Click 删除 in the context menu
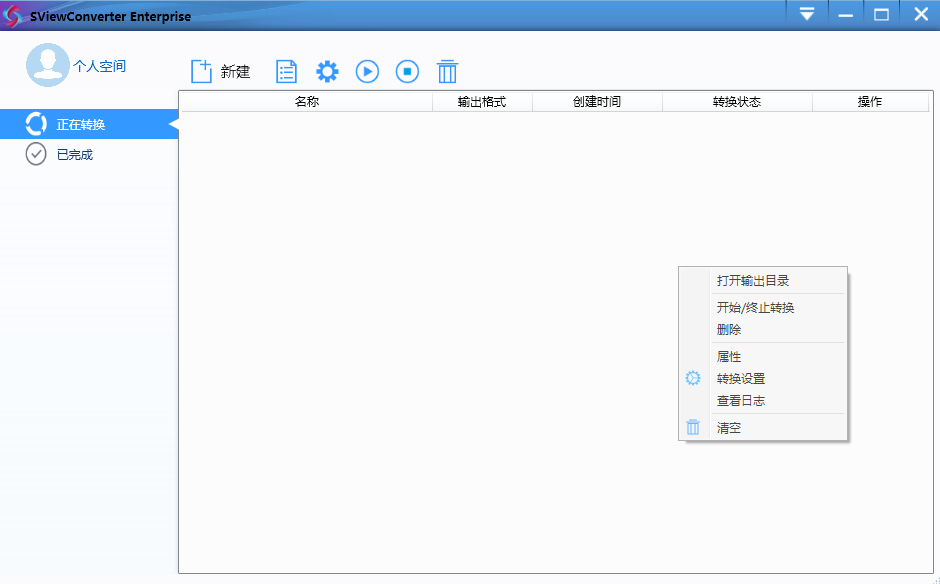The image size is (940, 584). tap(729, 329)
